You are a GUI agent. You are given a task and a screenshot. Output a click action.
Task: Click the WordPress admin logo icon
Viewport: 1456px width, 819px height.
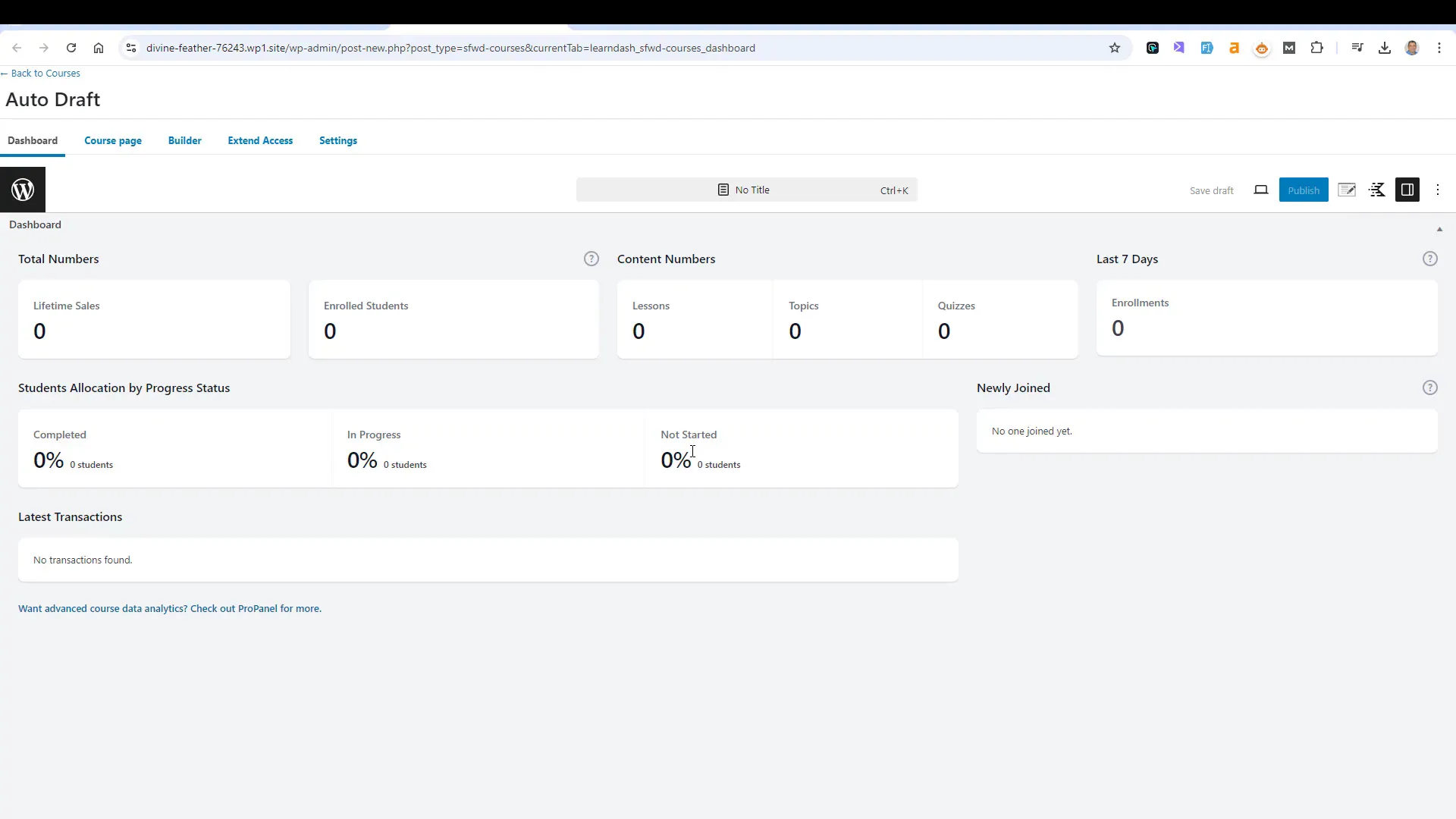click(22, 190)
